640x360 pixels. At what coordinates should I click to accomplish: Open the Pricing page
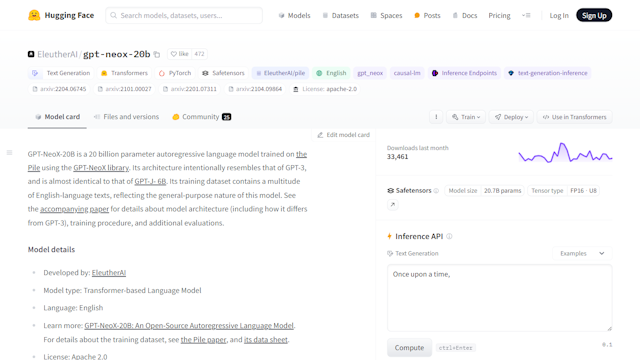coord(499,16)
